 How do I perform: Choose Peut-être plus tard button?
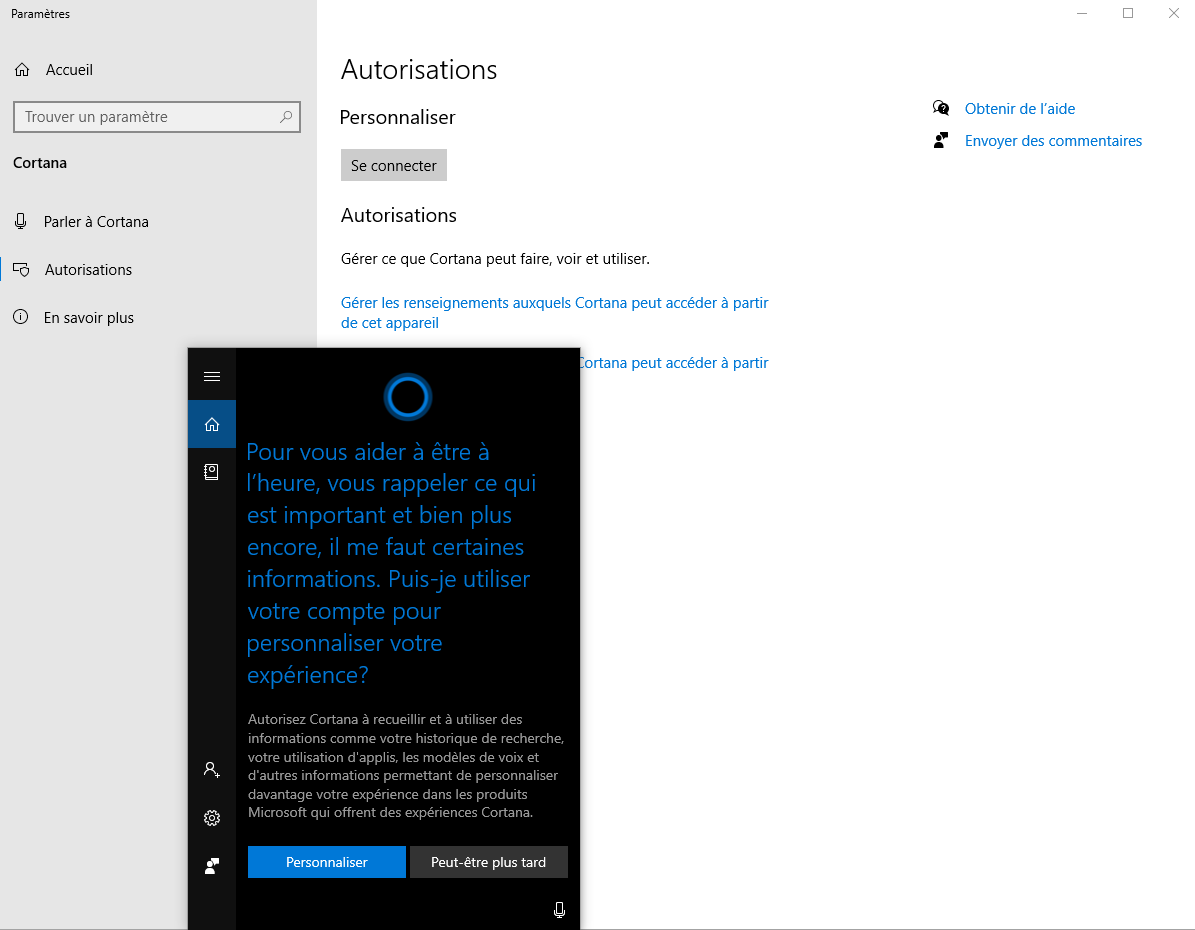[488, 862]
